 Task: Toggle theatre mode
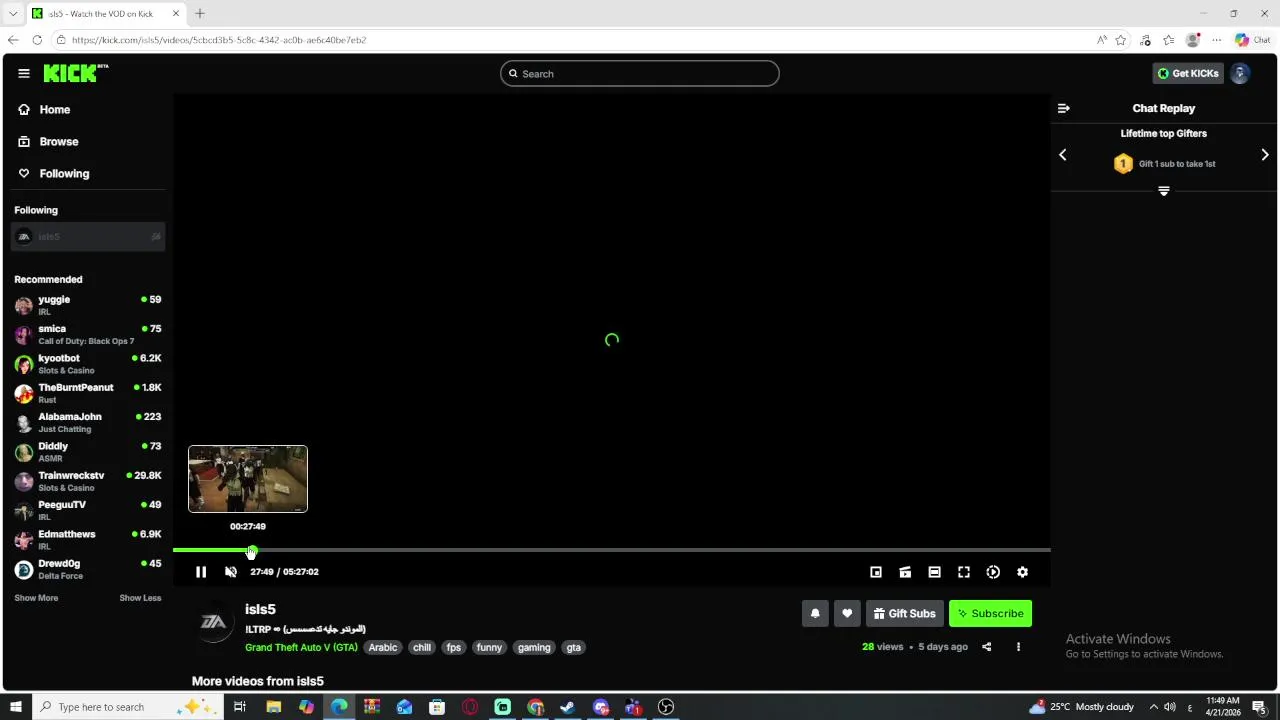tap(934, 572)
